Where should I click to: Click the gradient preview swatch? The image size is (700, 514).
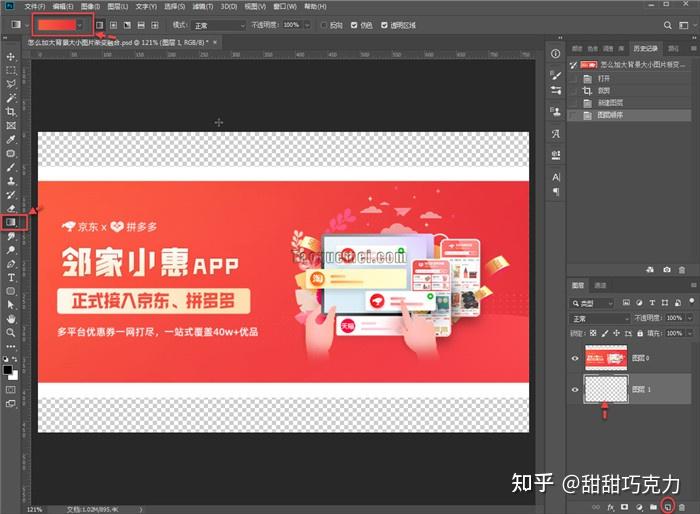pyautogui.click(x=57, y=25)
